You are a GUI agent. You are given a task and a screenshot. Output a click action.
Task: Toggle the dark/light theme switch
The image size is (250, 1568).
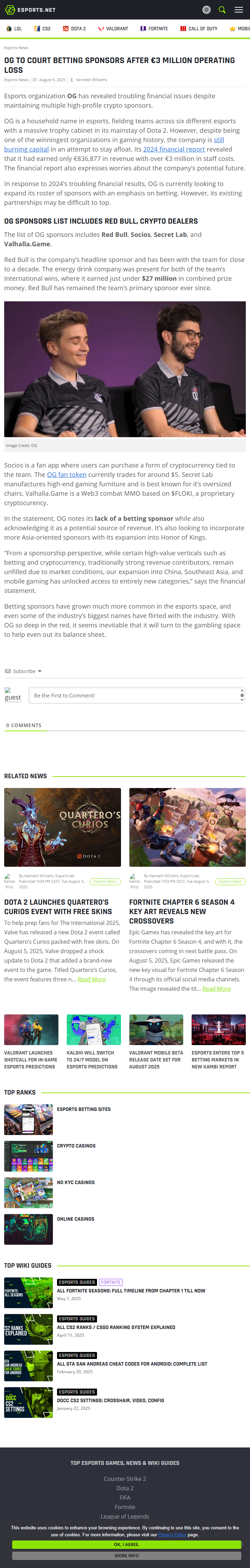[206, 10]
